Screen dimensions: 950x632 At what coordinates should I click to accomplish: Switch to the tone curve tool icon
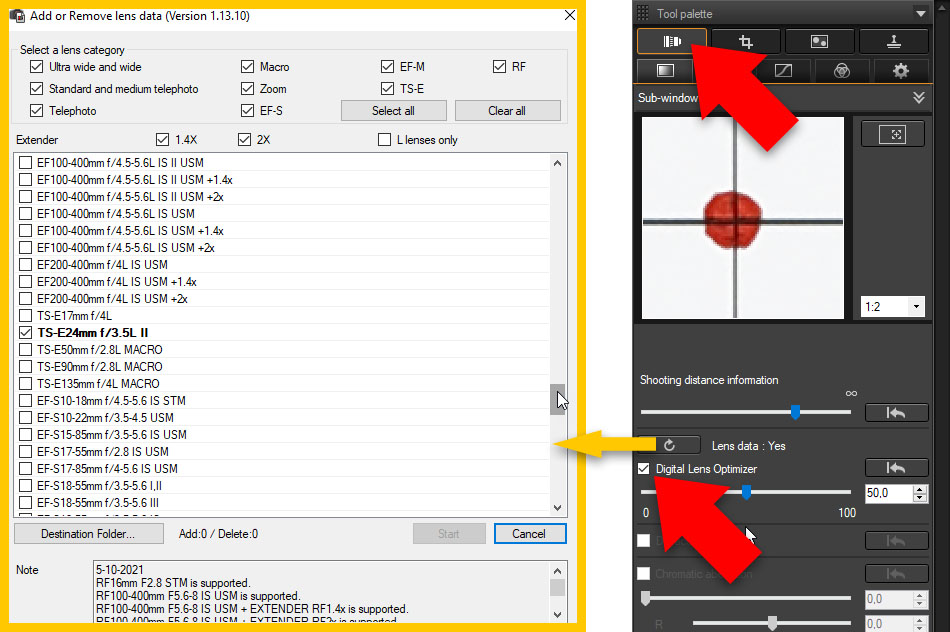pyautogui.click(x=783, y=71)
